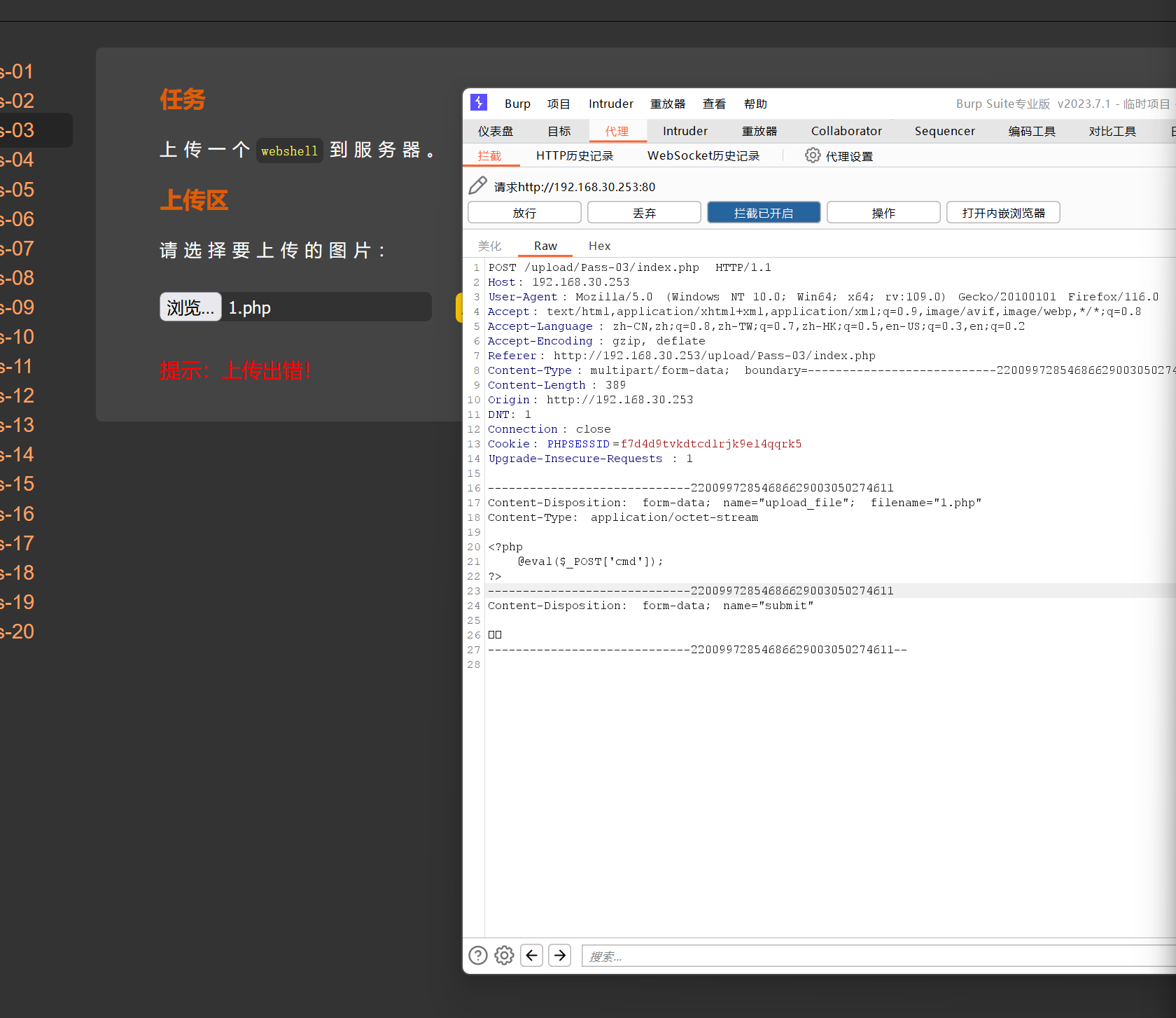Viewport: 1176px width, 1018px height.
Task: Click the Connection: close header line
Action: [x=549, y=429]
